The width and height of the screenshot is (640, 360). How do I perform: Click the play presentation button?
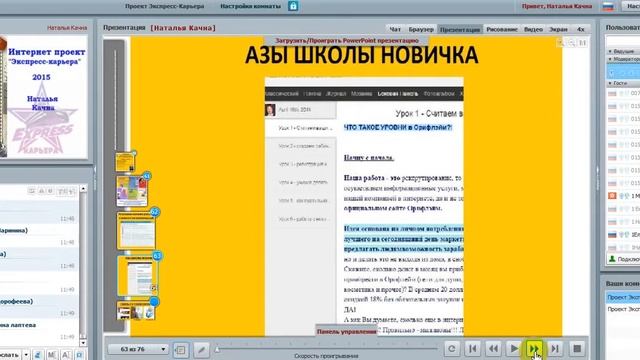pyautogui.click(x=513, y=349)
